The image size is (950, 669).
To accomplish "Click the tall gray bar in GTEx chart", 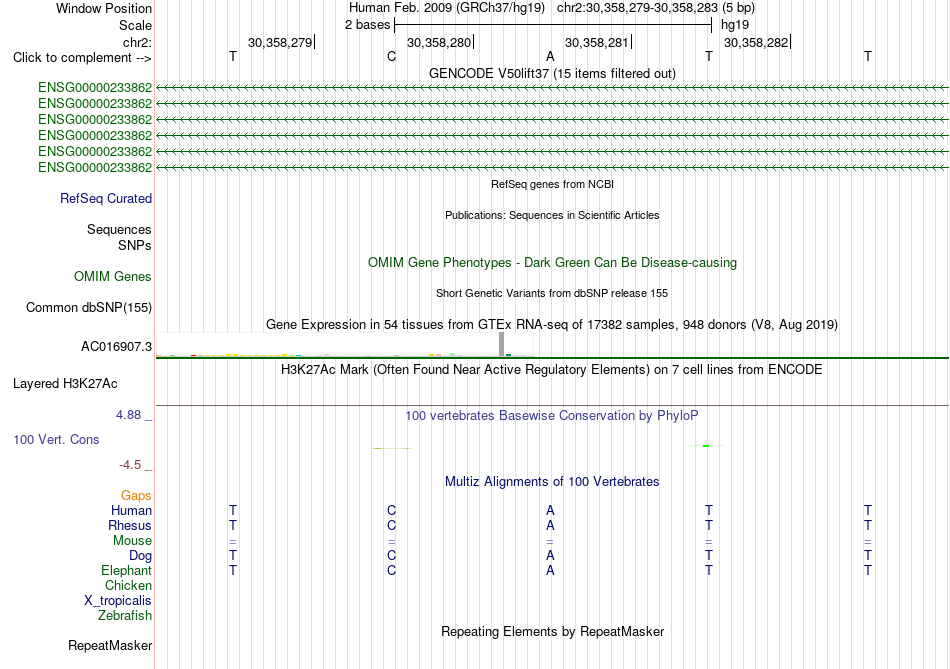I will [x=501, y=344].
